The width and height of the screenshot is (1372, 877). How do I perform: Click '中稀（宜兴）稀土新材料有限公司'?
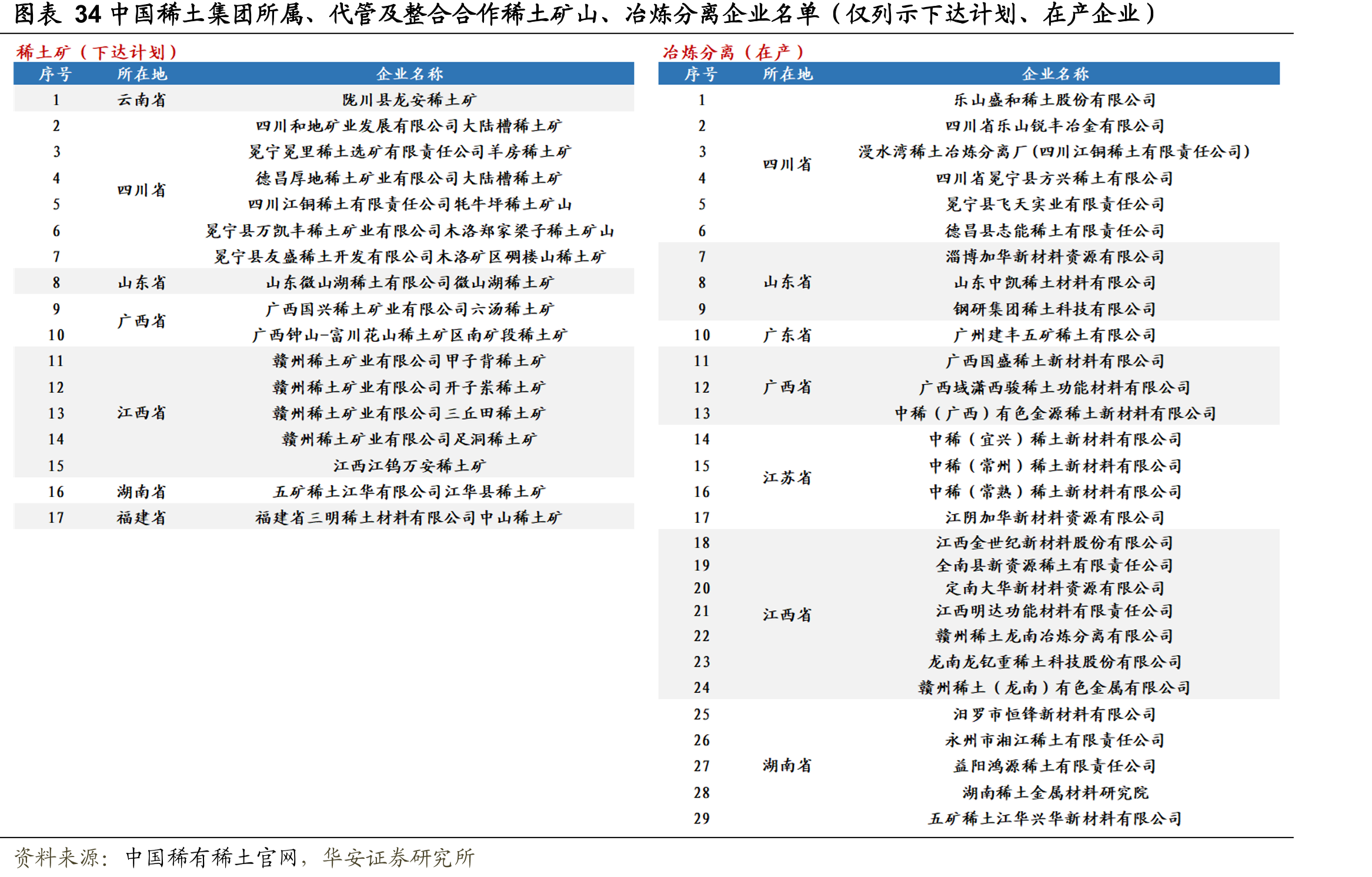click(x=1055, y=439)
